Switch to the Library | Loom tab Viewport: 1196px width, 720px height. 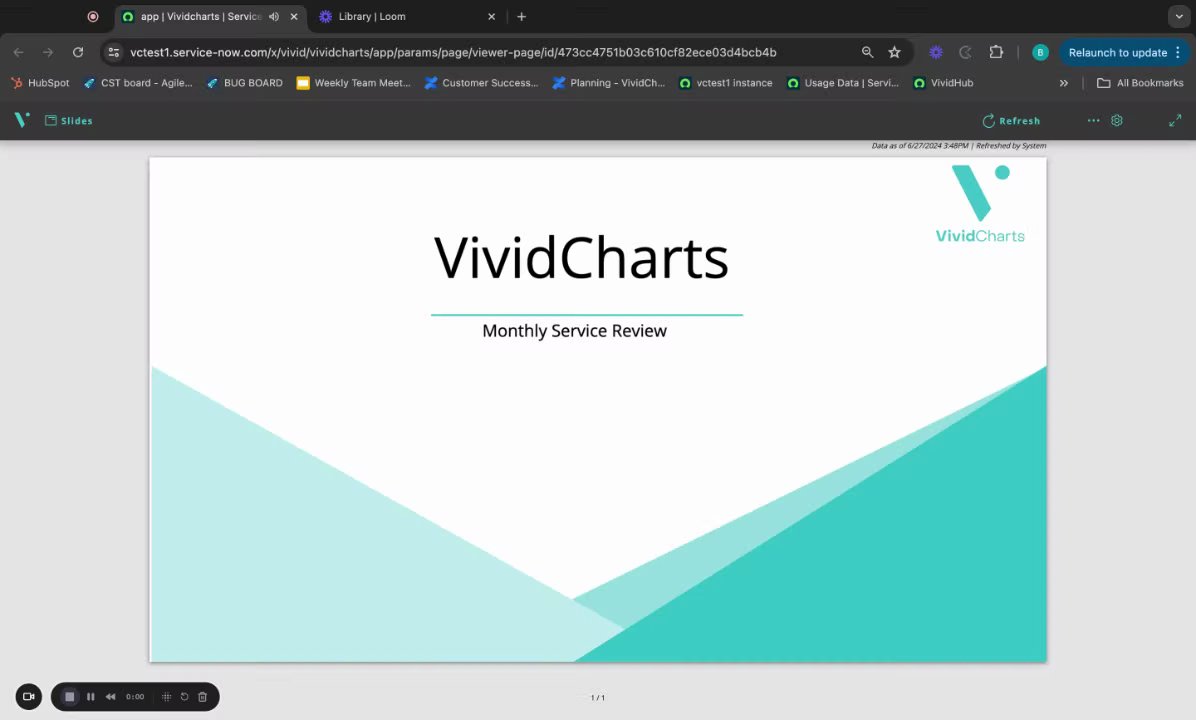coord(406,17)
